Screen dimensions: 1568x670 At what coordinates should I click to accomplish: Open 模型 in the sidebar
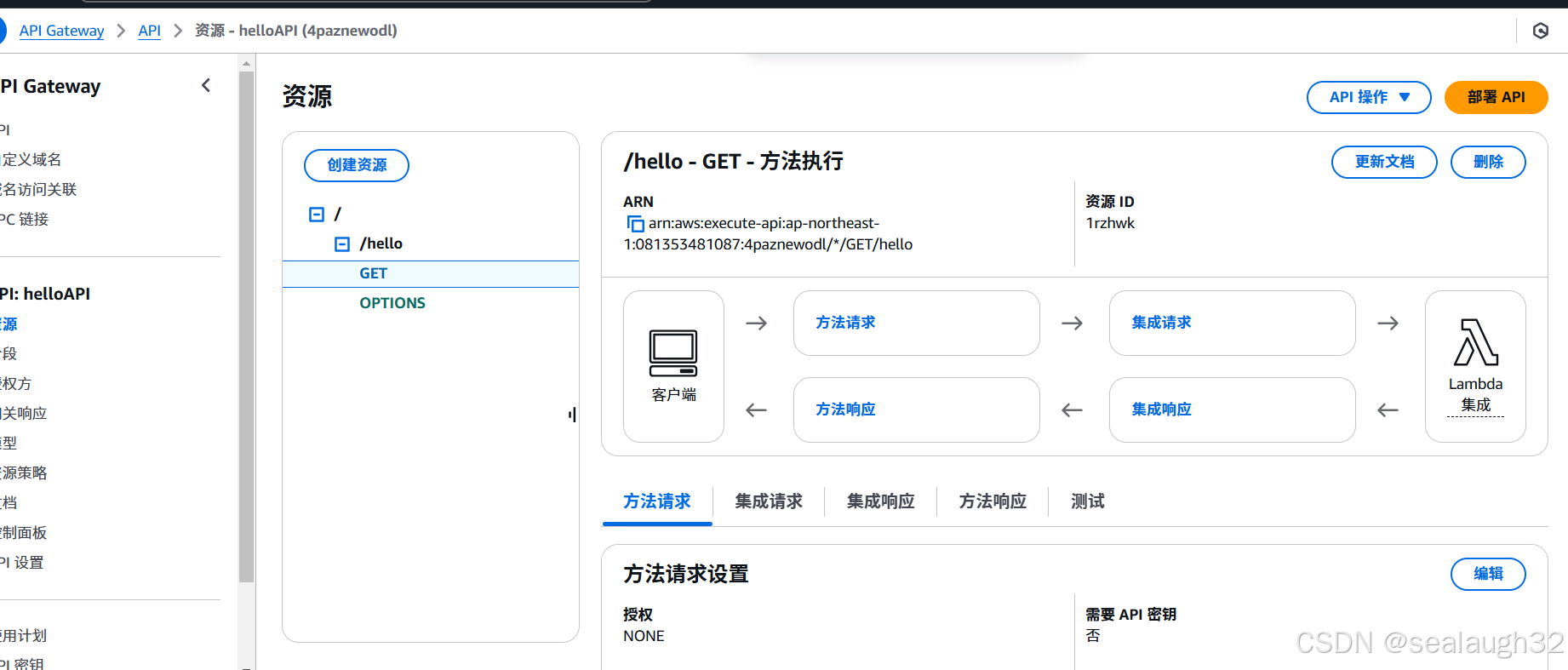pyautogui.click(x=9, y=443)
